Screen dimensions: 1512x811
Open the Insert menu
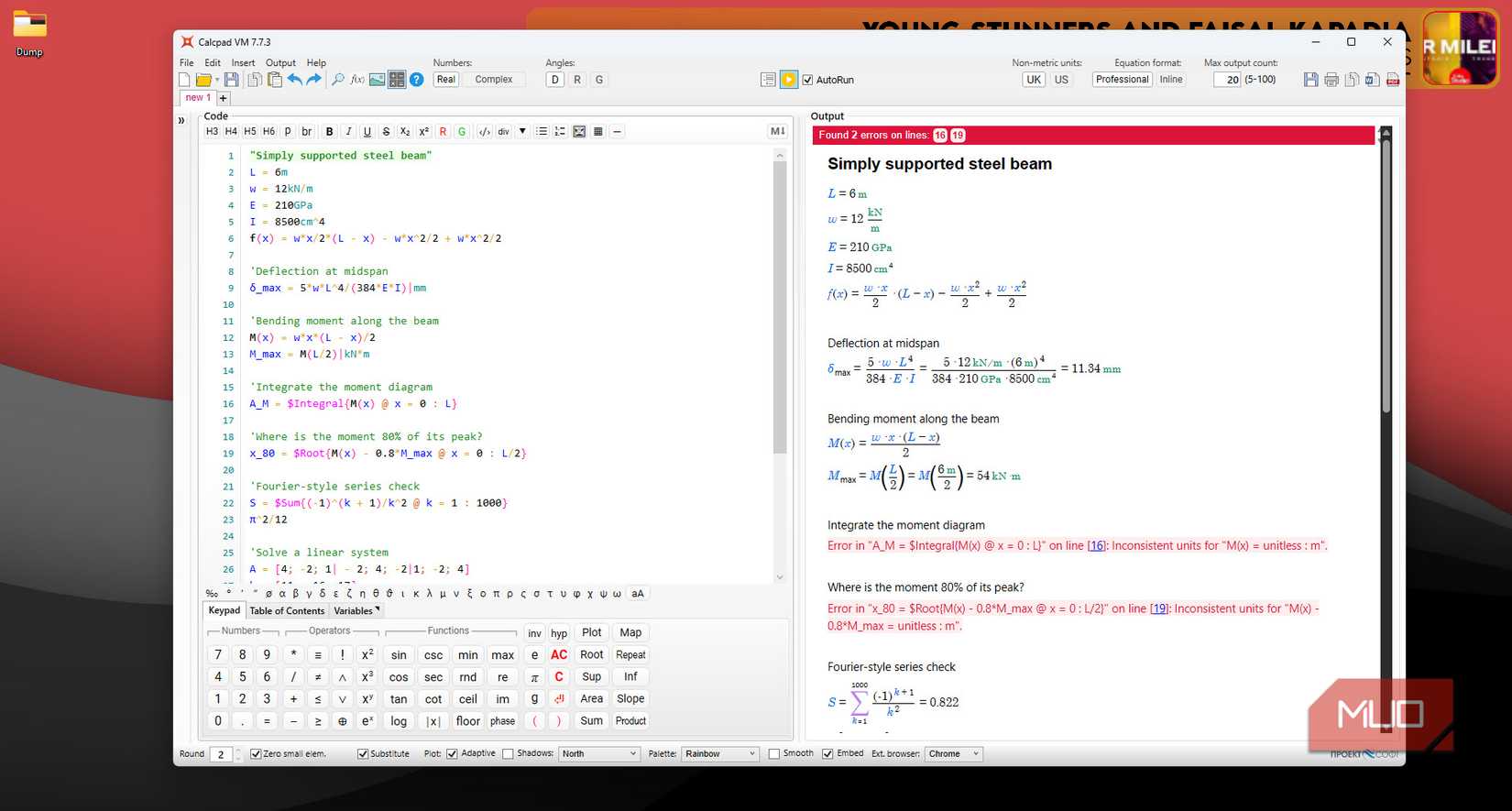[x=243, y=63]
